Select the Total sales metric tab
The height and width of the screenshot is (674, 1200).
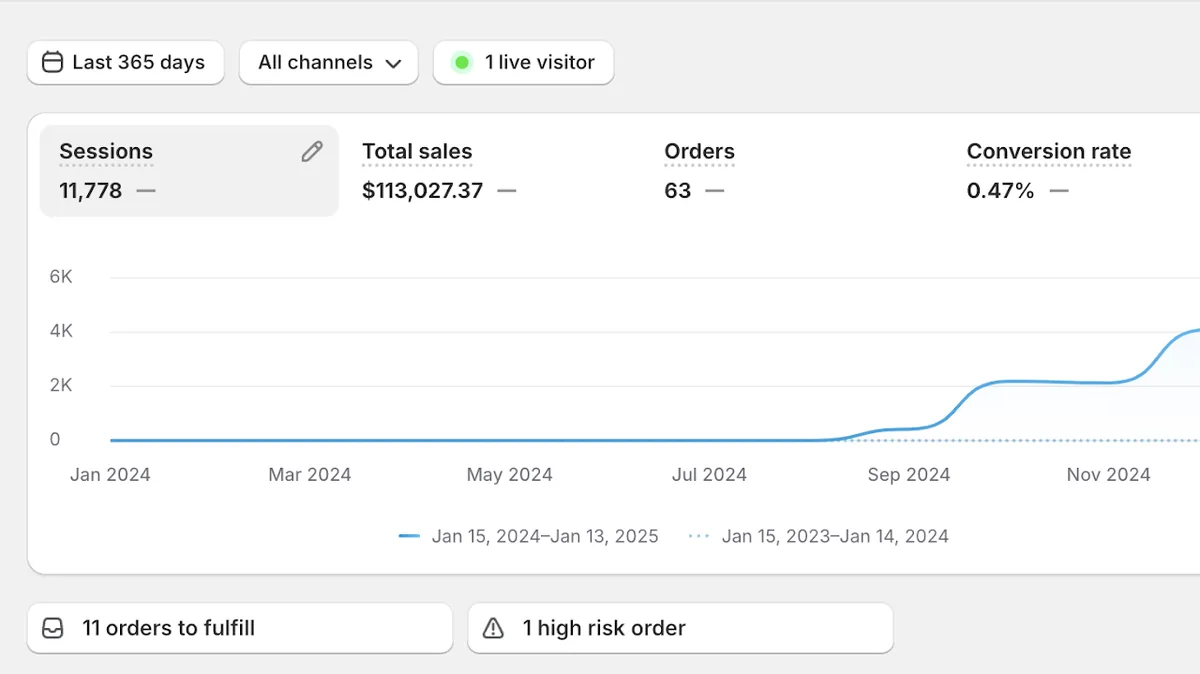[x=492, y=170]
